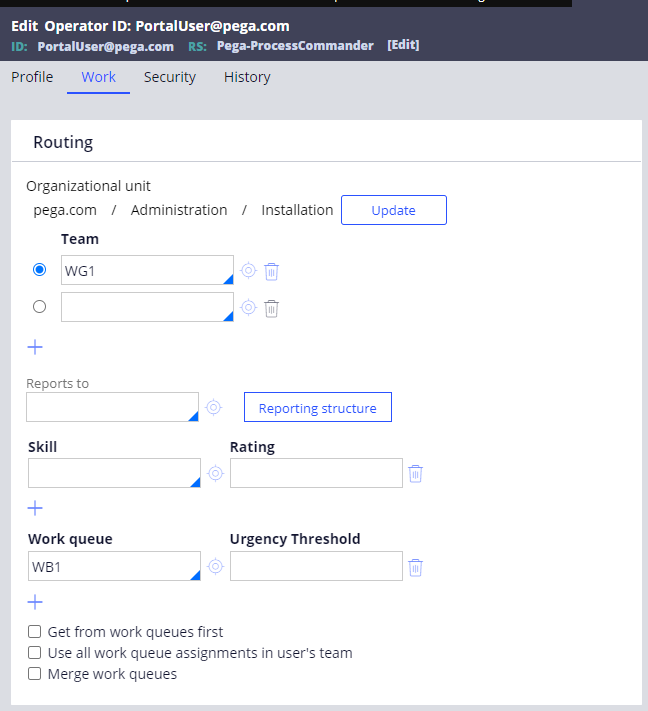Open the Reporting structure button

(318, 407)
